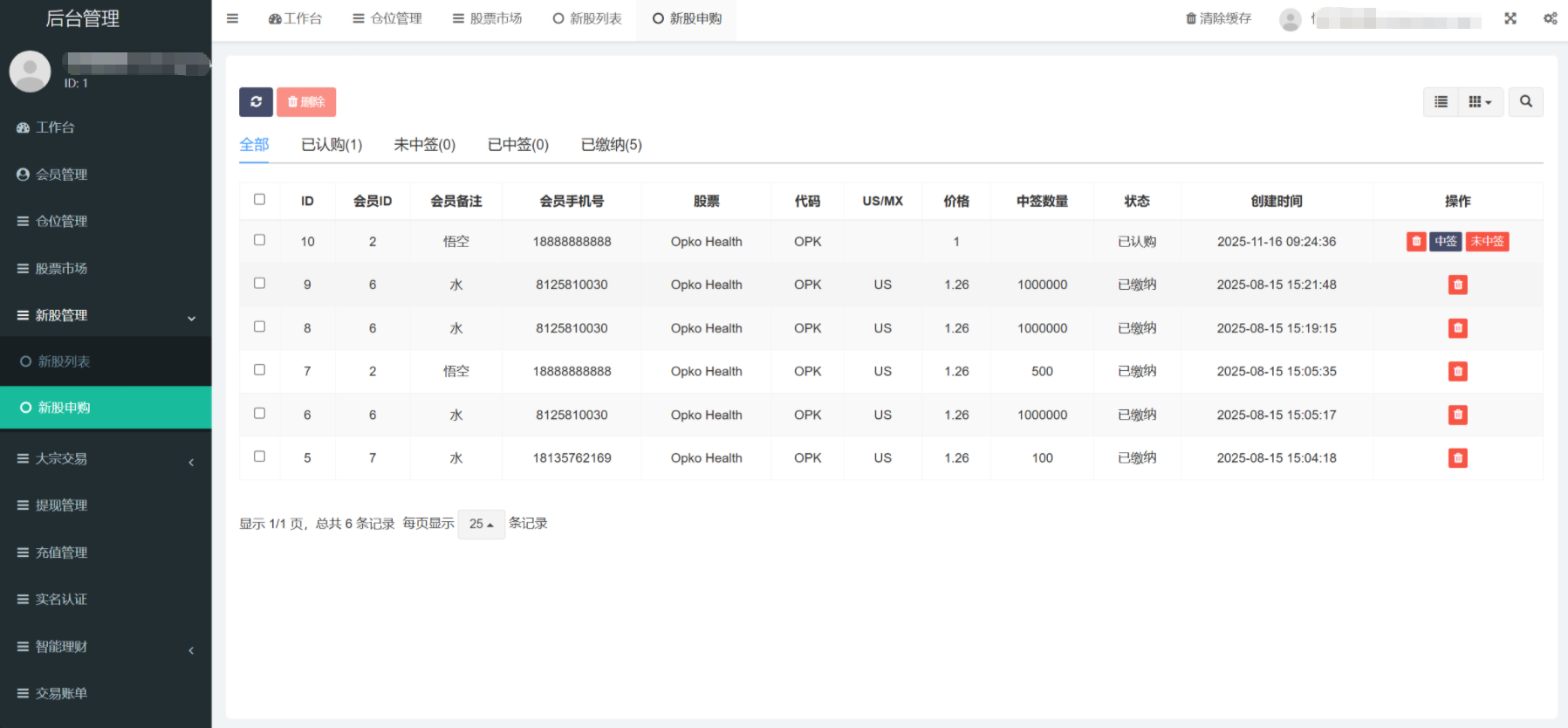Click the refresh icon button
This screenshot has width=1568, height=728.
[x=256, y=102]
